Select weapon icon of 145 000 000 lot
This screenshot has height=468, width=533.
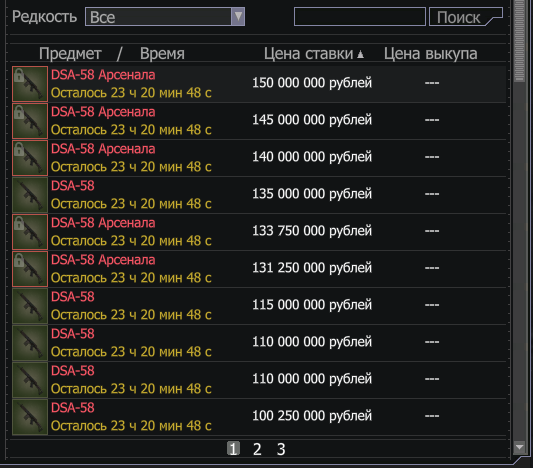click(x=30, y=121)
